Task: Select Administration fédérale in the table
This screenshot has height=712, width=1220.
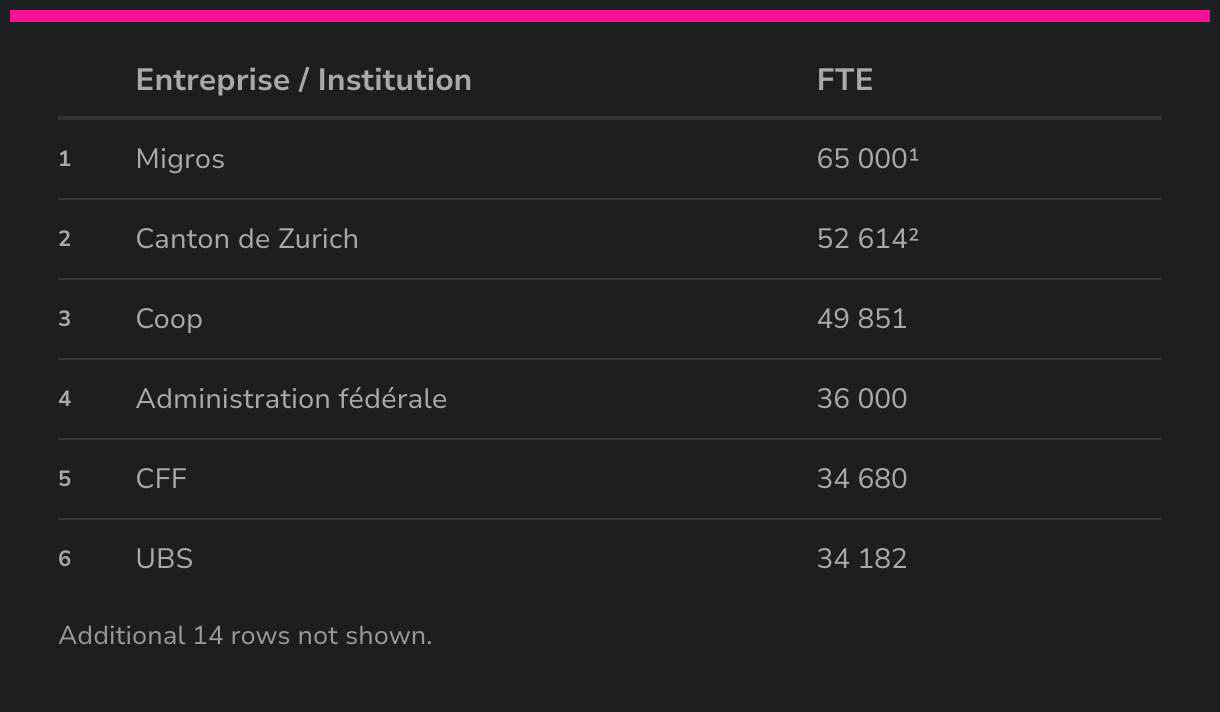Action: [x=291, y=399]
